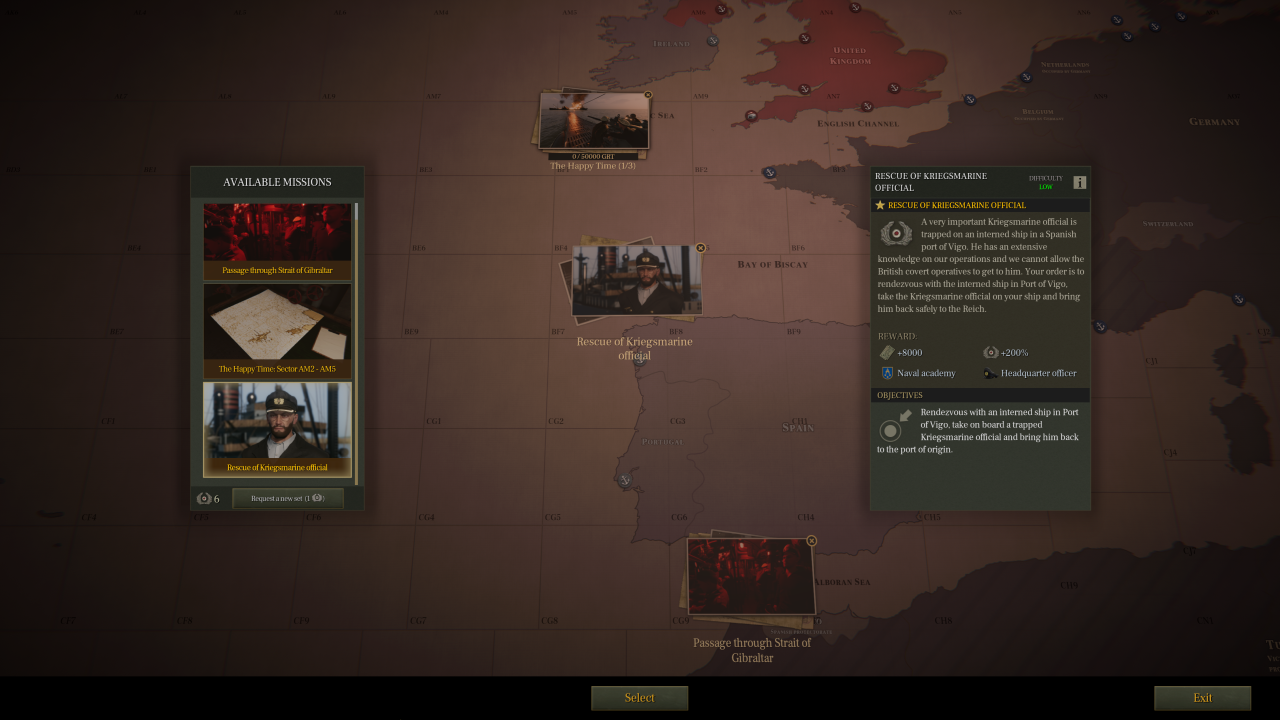Select the port anchor marker on Ireland's coast
1280x720 pixels.
(713, 41)
